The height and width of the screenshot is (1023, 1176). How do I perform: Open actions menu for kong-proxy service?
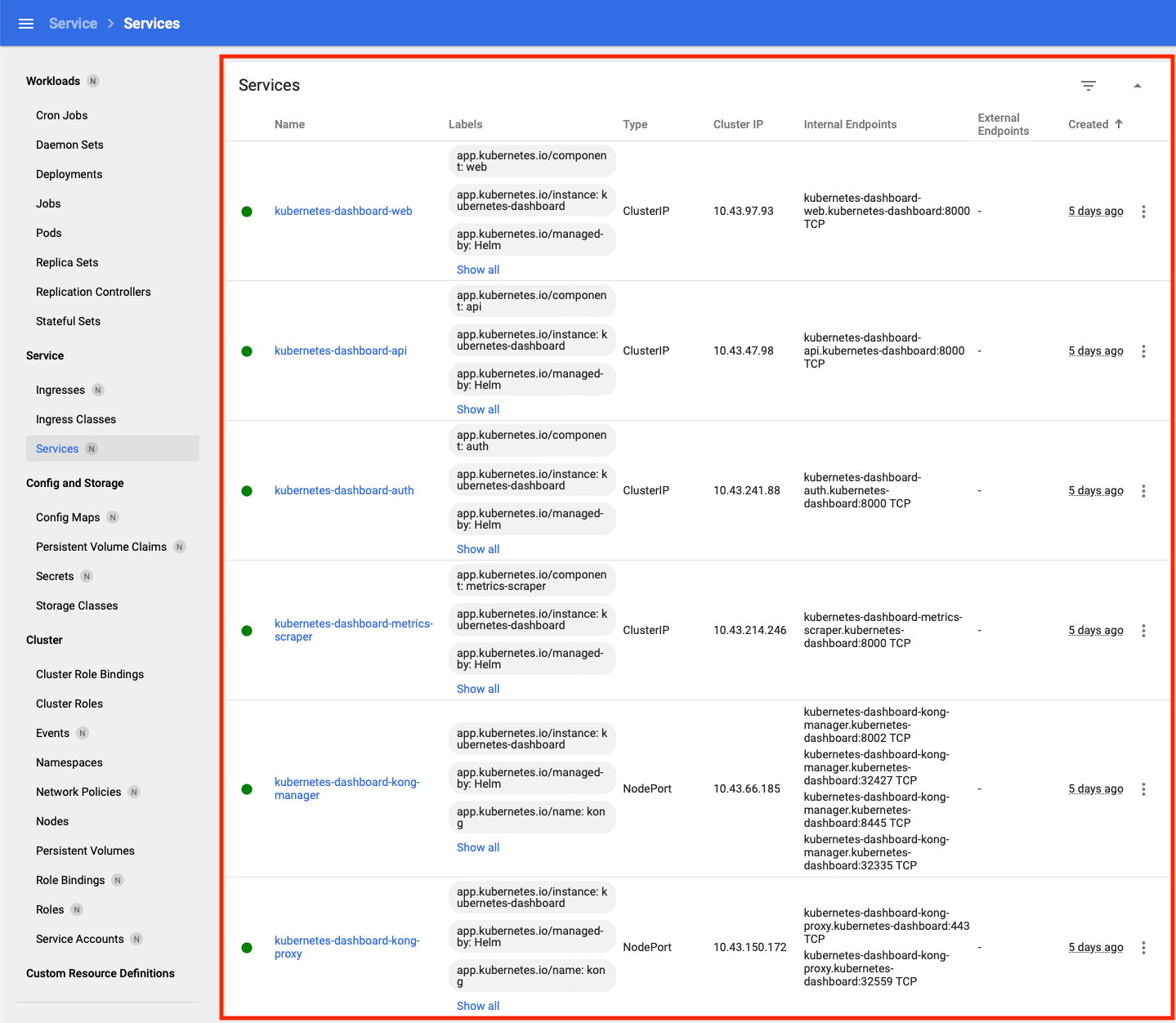click(1143, 948)
